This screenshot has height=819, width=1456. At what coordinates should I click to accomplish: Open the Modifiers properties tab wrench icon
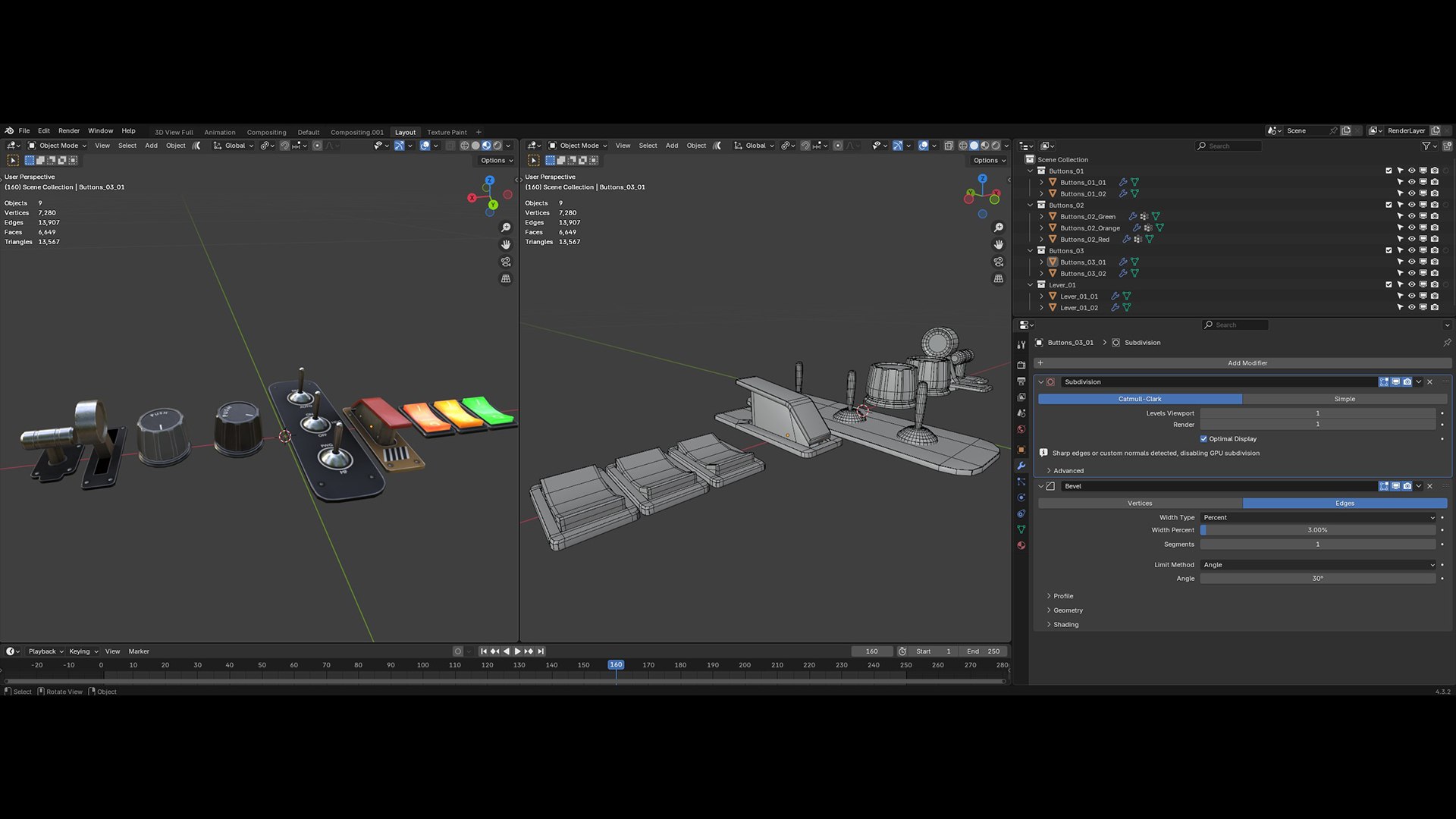[1021, 466]
